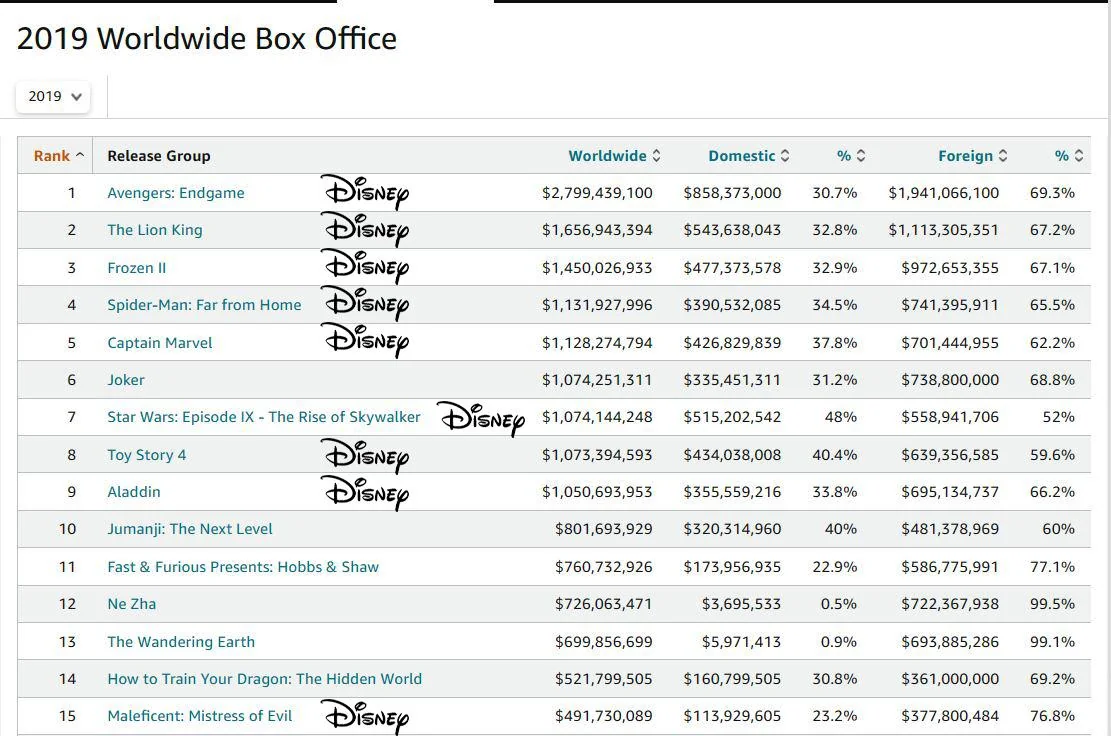Open the 2019 year selector

[x=52, y=96]
